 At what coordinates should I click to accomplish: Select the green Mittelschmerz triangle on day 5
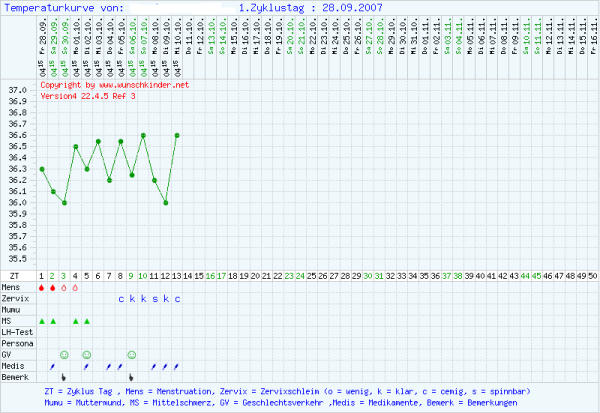tap(87, 321)
